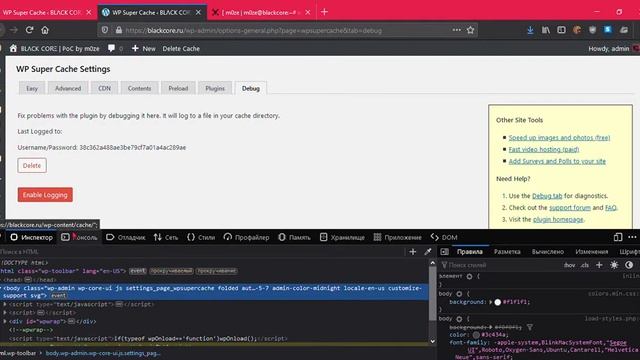The width and height of the screenshot is (640, 360).
Task: Click the BLACK CORE site home icon
Action: [13, 49]
